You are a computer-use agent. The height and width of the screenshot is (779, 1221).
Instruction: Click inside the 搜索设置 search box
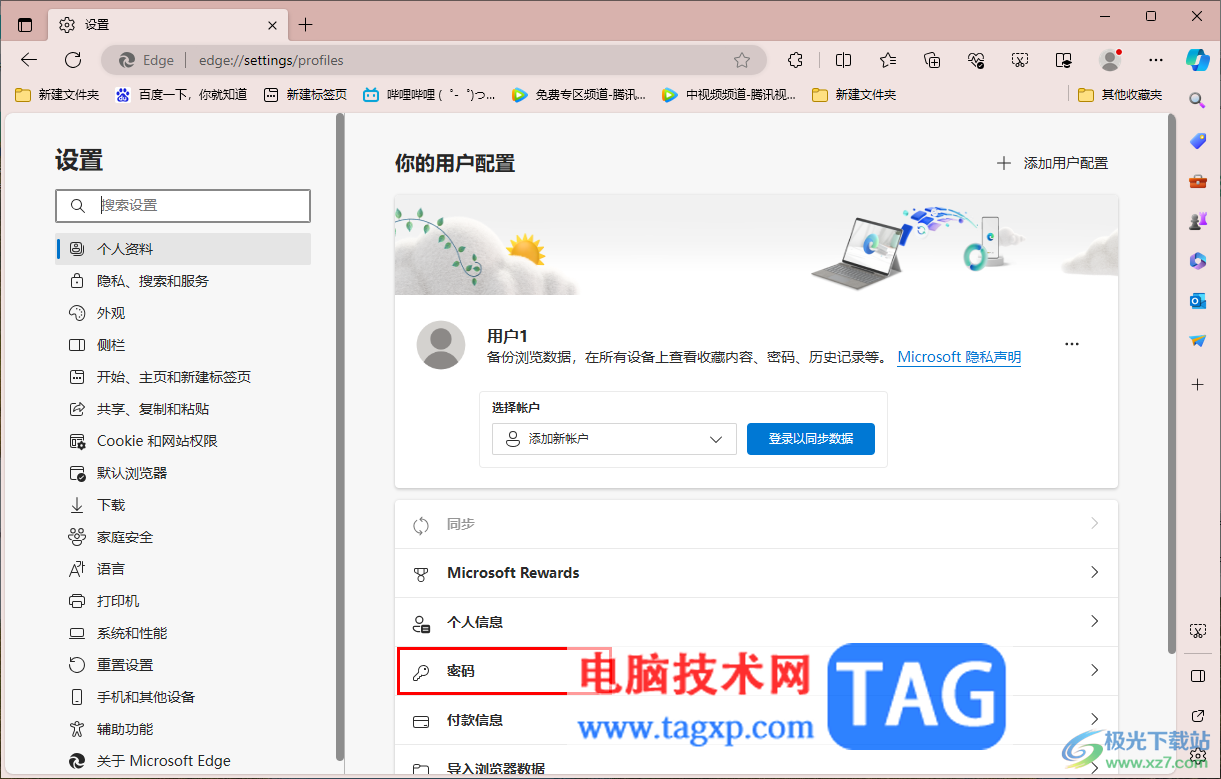[x=183, y=205]
